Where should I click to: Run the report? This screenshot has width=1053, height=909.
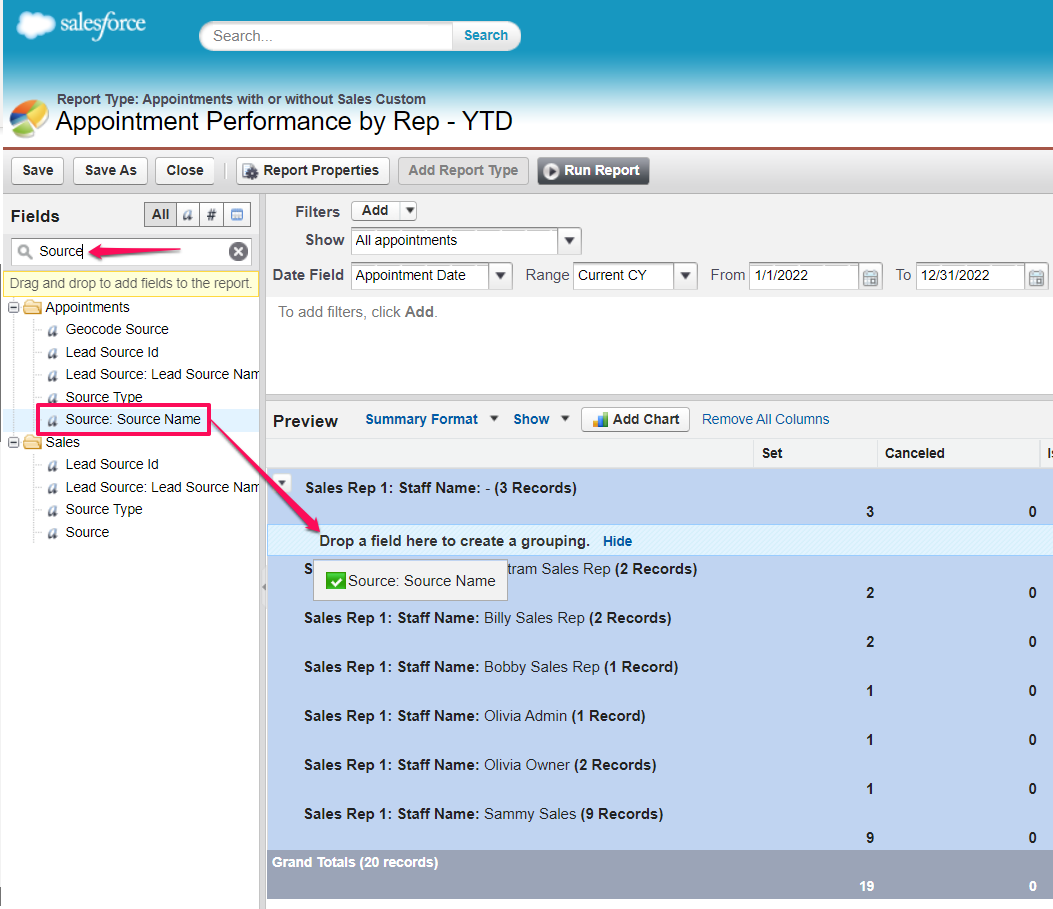593,171
